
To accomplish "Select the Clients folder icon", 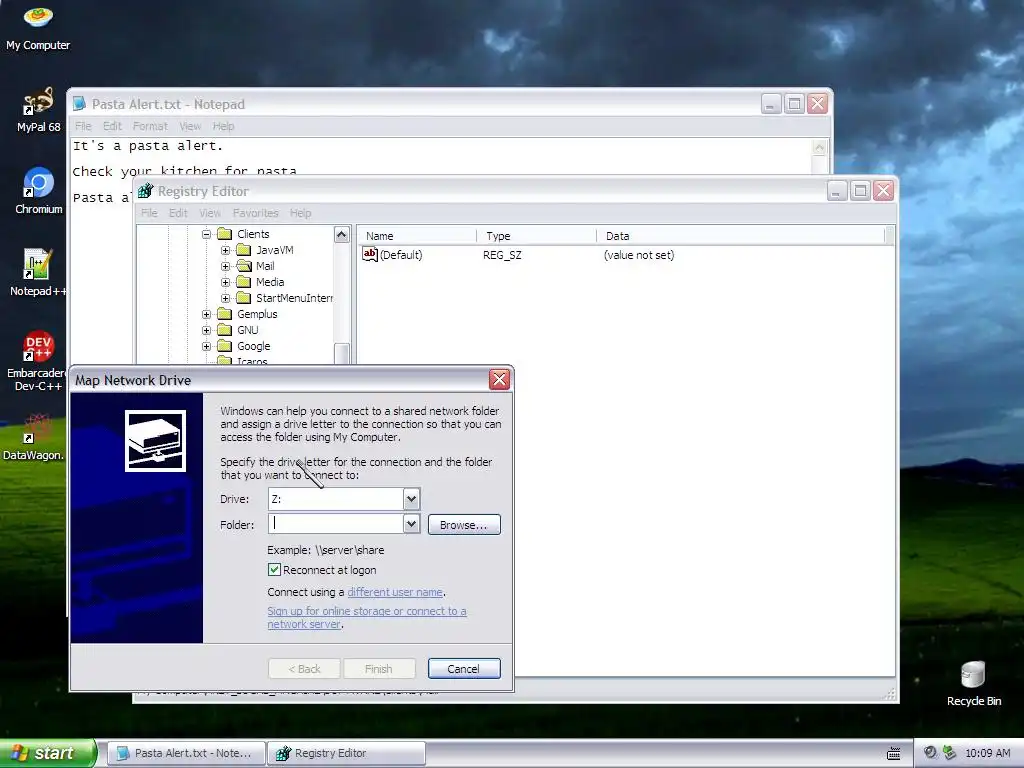I will (225, 234).
